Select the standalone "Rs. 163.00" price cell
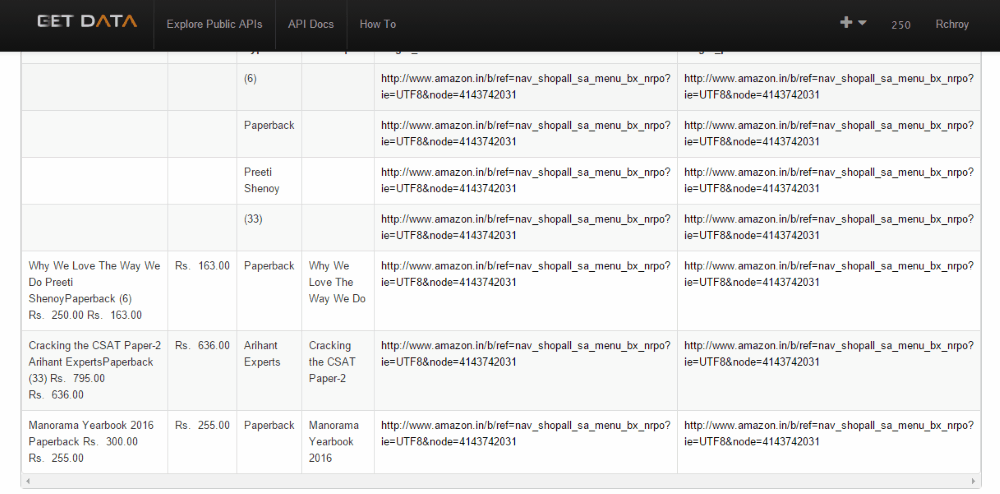 (202, 291)
